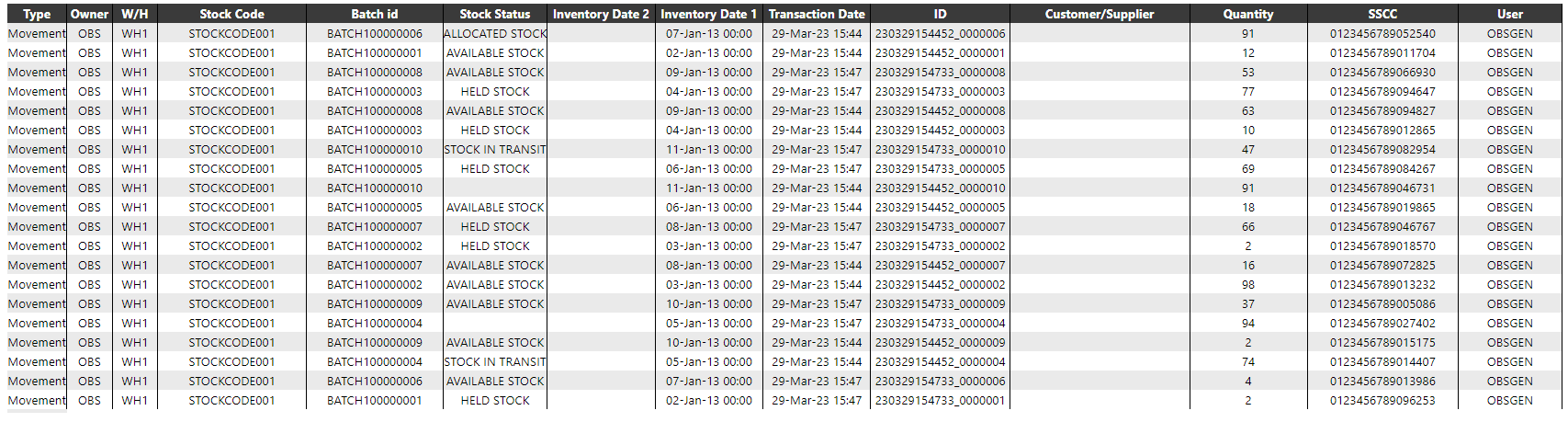Click the SSCC column header
The height and width of the screenshot is (422, 1568).
(x=1382, y=14)
